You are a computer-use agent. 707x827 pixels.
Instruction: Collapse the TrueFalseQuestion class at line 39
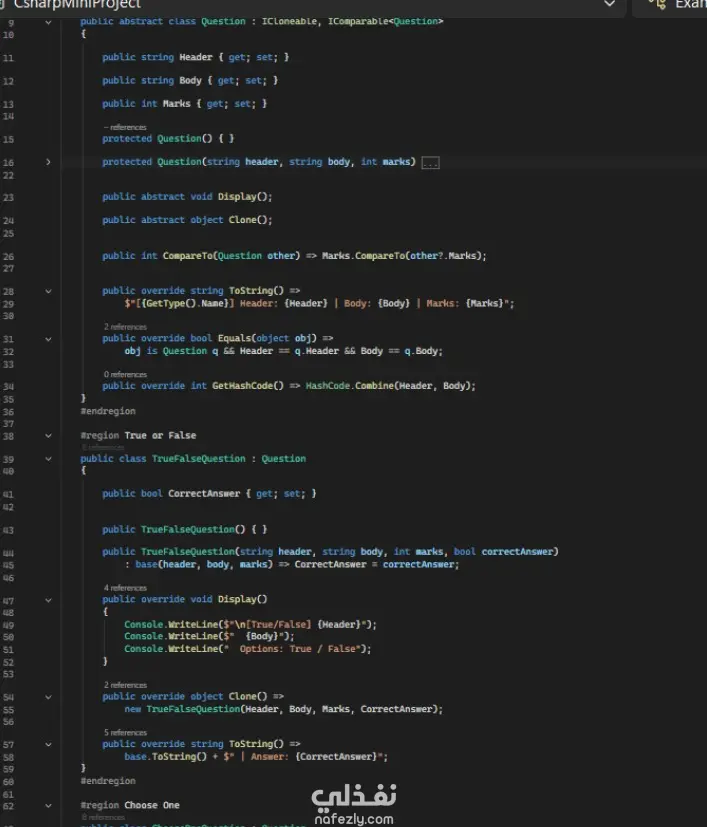click(x=49, y=459)
